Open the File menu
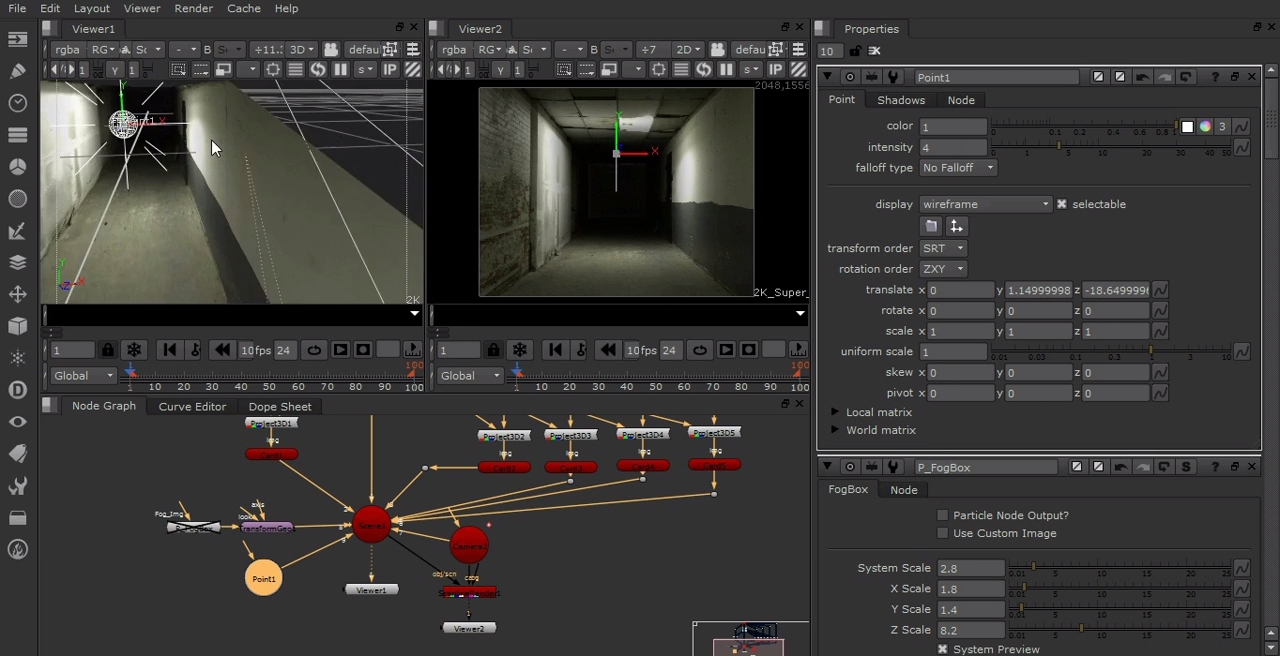Image resolution: width=1280 pixels, height=656 pixels. pyautogui.click(x=17, y=8)
